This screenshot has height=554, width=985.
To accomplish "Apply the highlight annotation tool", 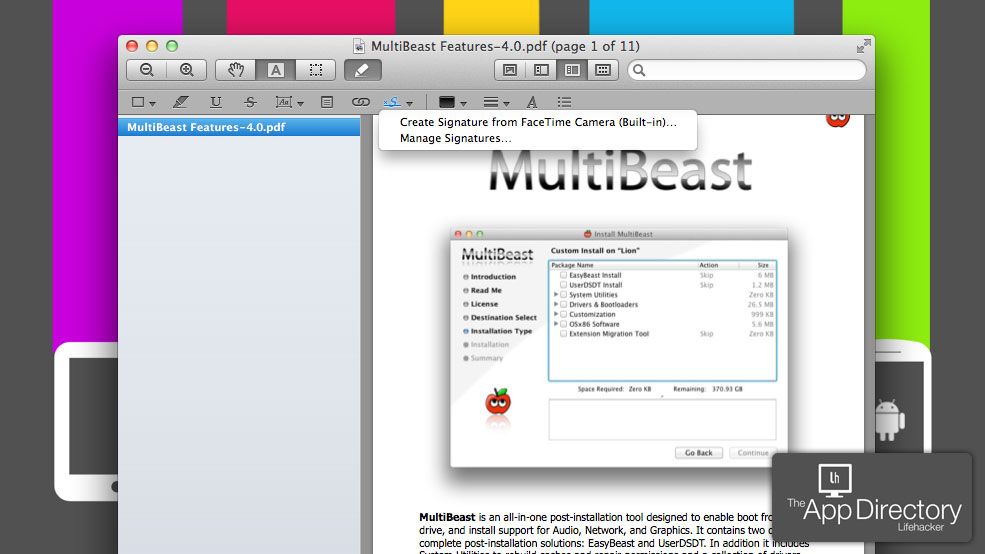I will click(180, 102).
